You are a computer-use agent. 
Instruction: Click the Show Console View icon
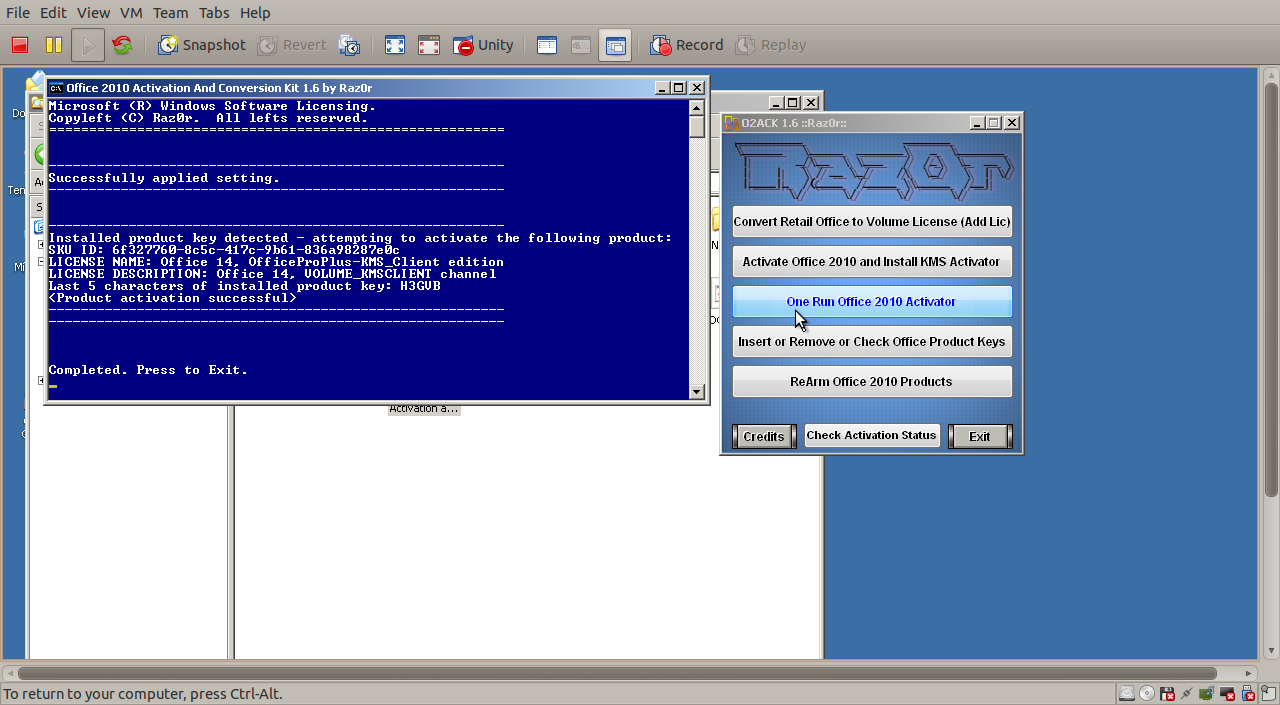coord(547,45)
